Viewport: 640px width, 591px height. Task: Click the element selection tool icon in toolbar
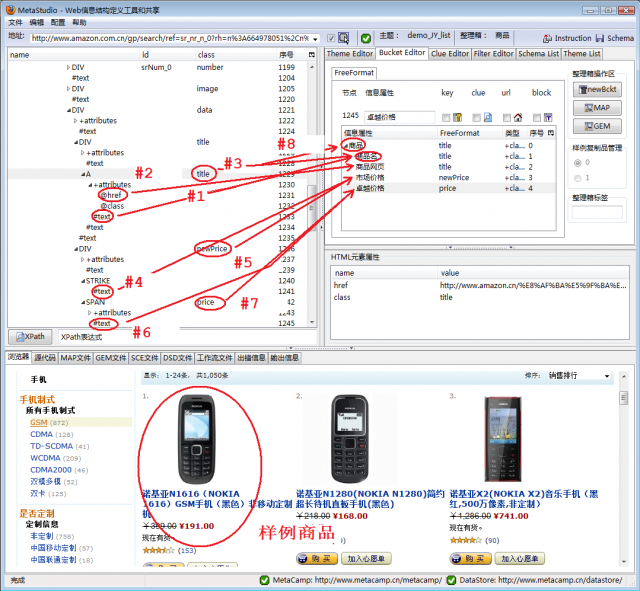point(344,38)
